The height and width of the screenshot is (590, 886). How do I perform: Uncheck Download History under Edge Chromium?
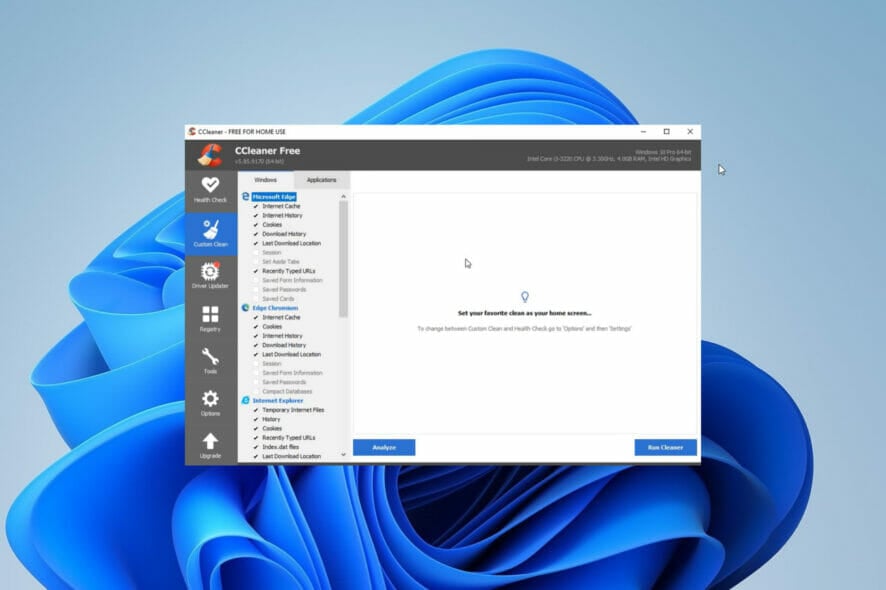pyautogui.click(x=256, y=345)
